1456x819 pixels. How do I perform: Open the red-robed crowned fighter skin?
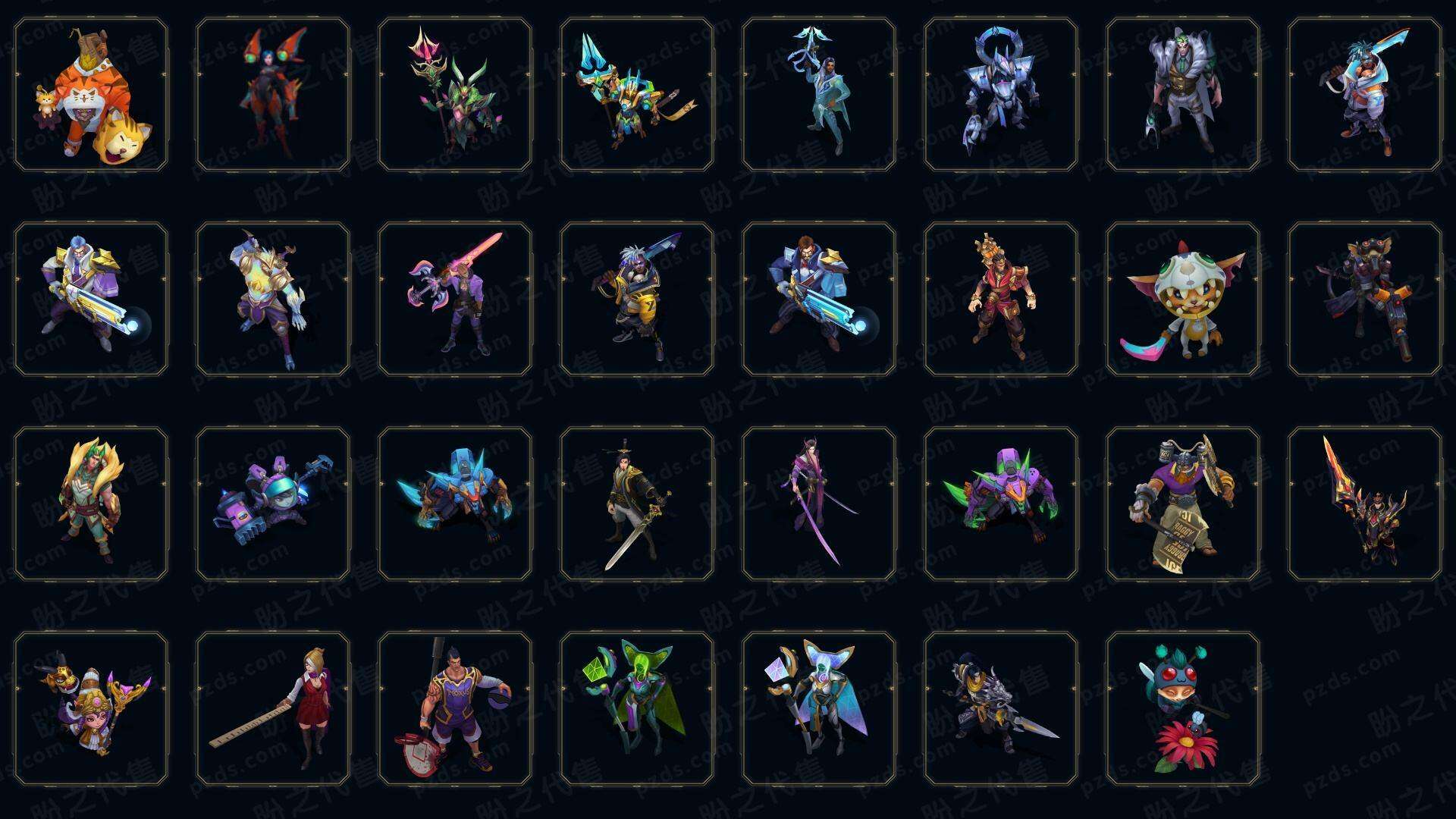tap(1001, 300)
